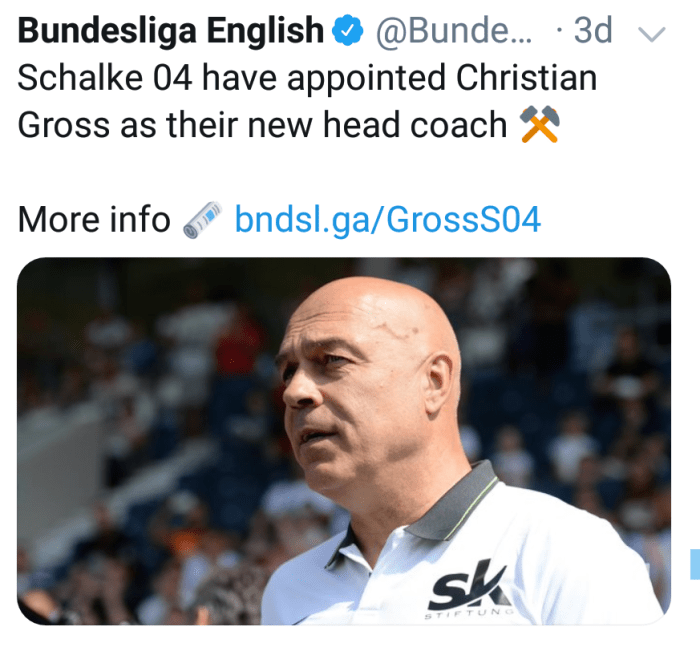Click the blue bar at the right edge
Screen dimensions: 700x647
coord(695,564)
